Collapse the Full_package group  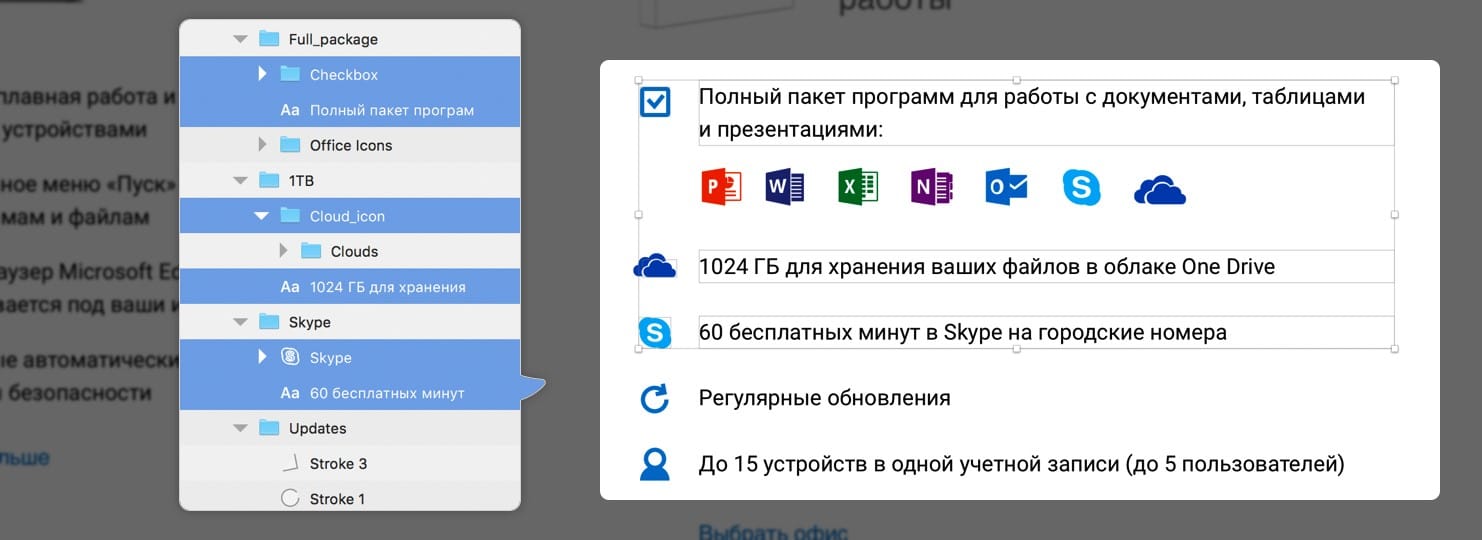[x=239, y=39]
